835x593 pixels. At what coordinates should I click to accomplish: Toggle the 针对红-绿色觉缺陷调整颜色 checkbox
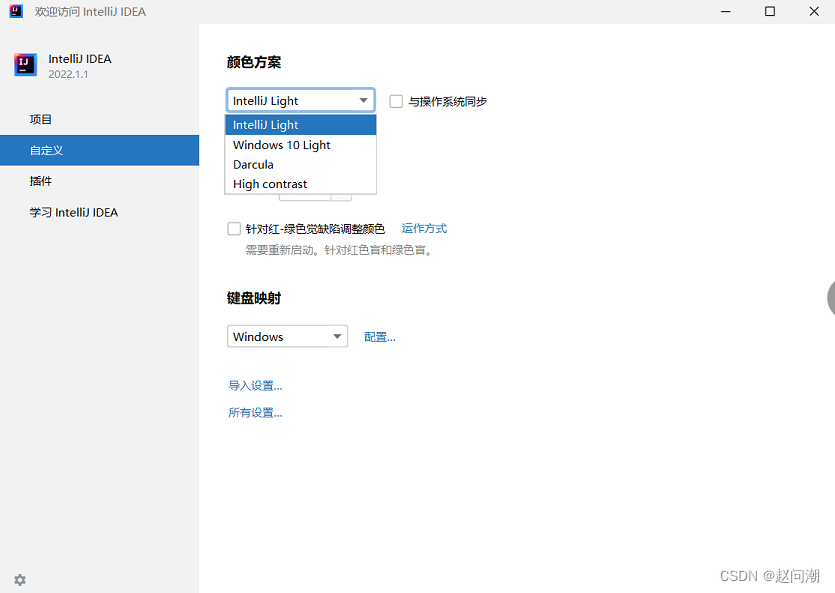pyautogui.click(x=234, y=229)
